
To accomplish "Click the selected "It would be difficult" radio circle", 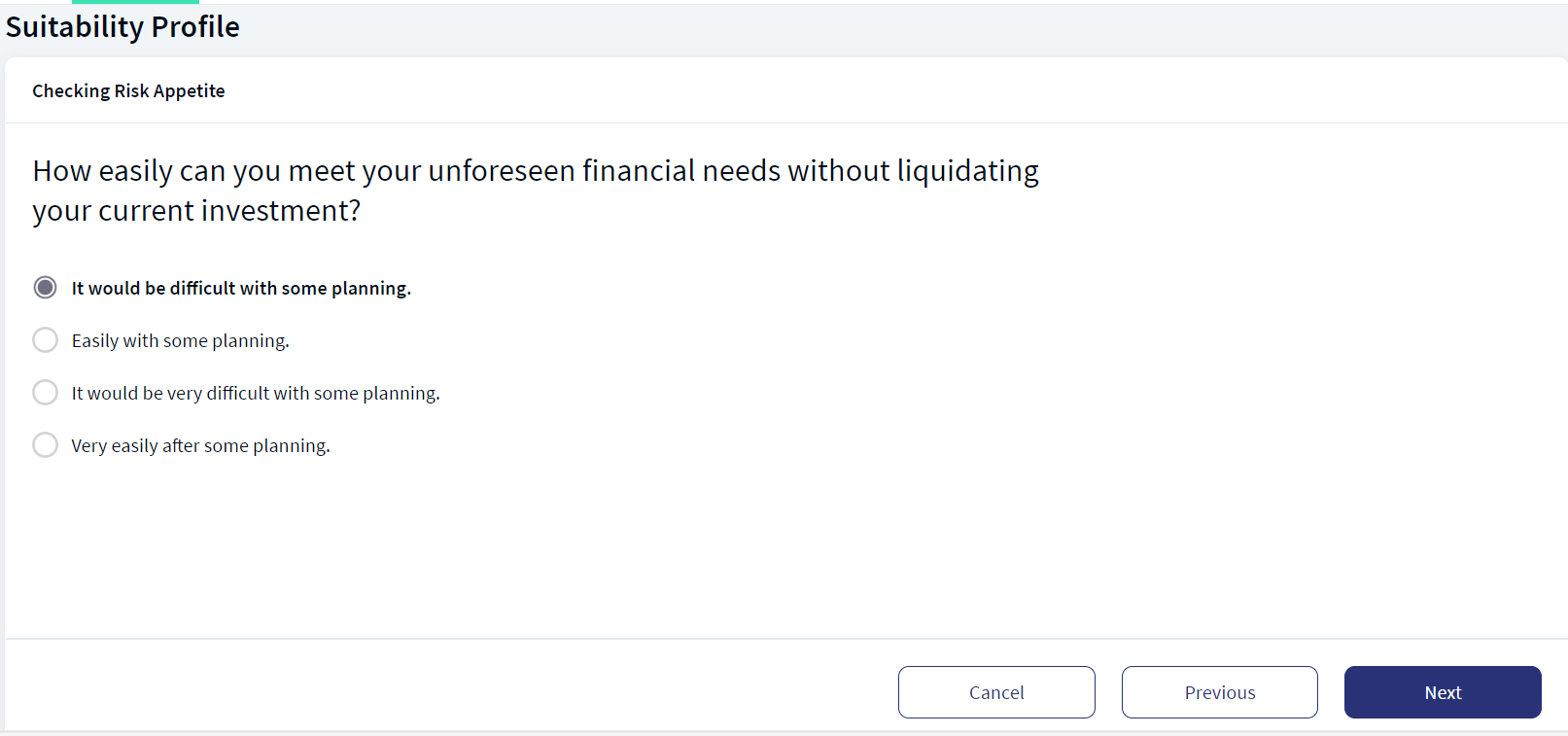I will coord(45,288).
